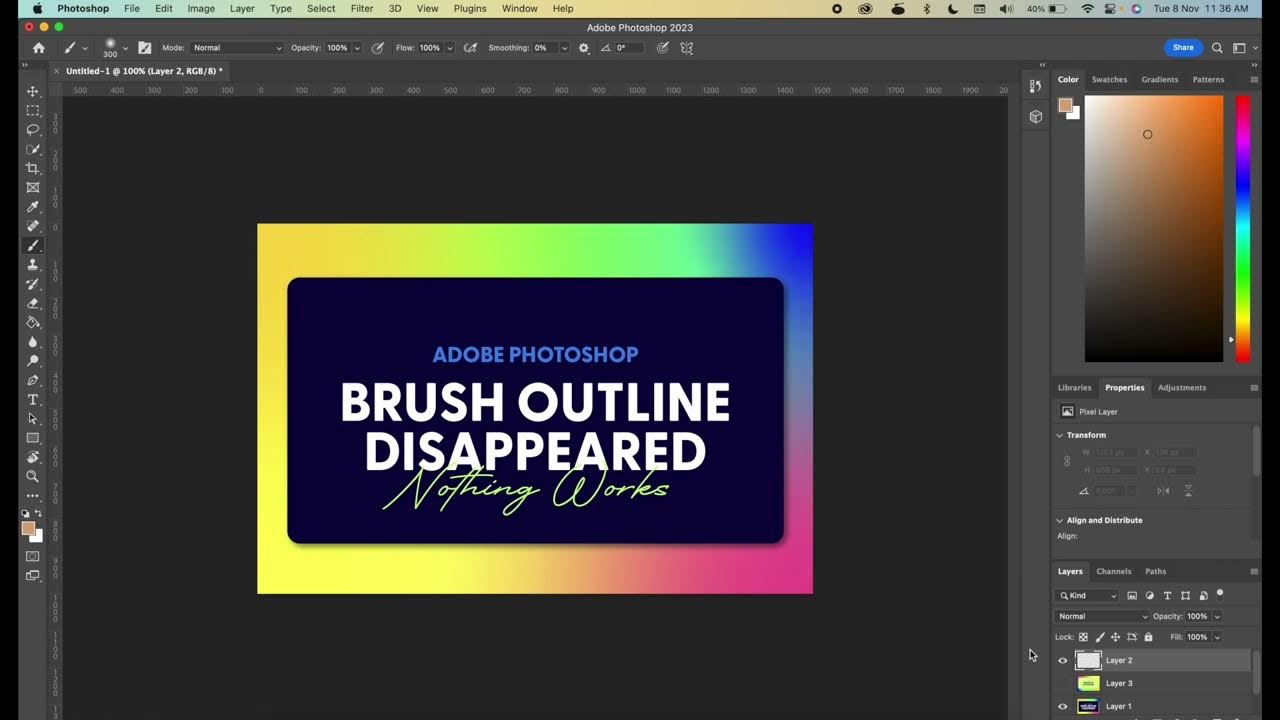1280x720 pixels.
Task: Select the Eyedropper tool
Action: 33,207
